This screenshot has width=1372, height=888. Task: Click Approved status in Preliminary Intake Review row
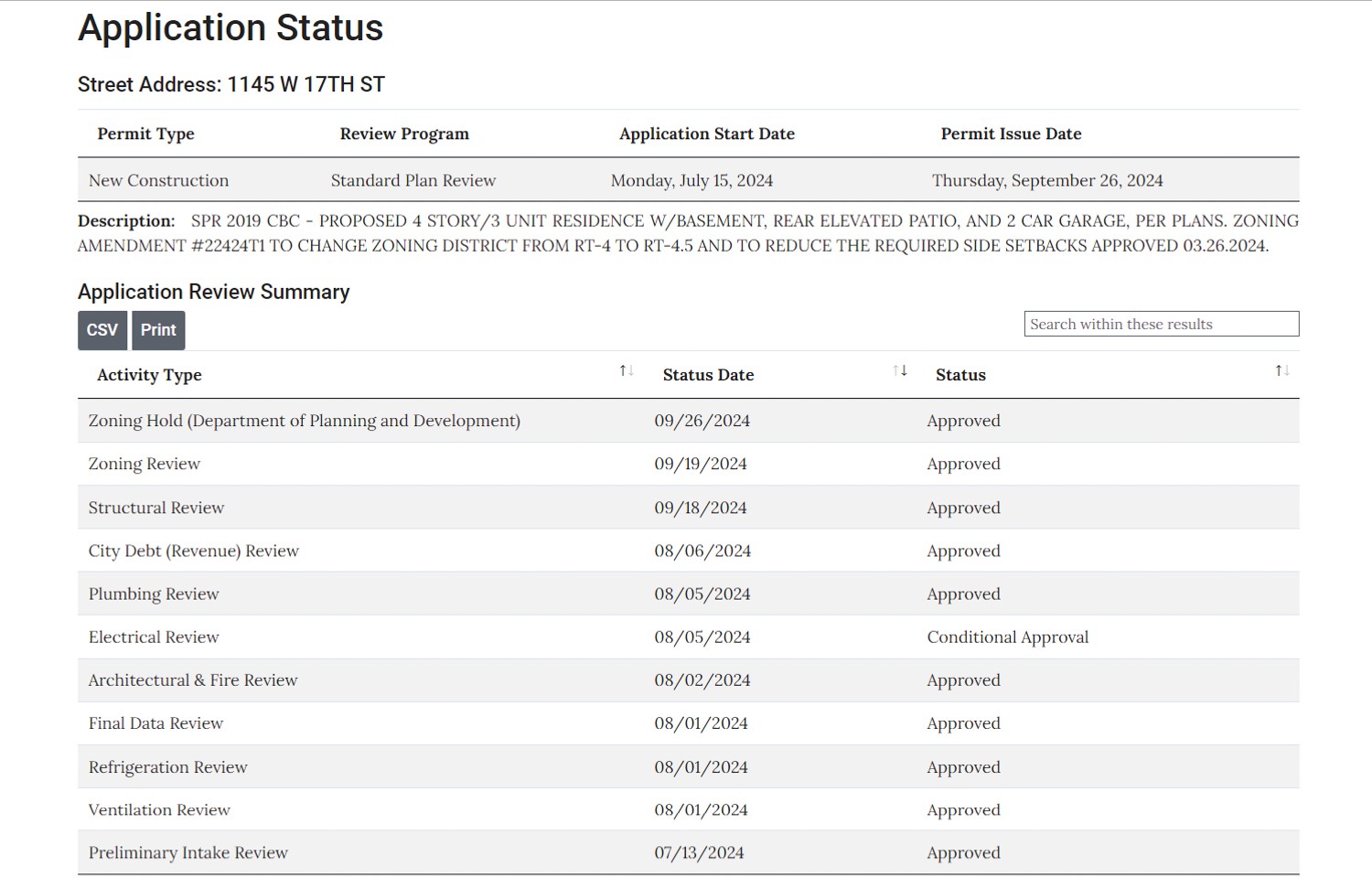coord(964,852)
